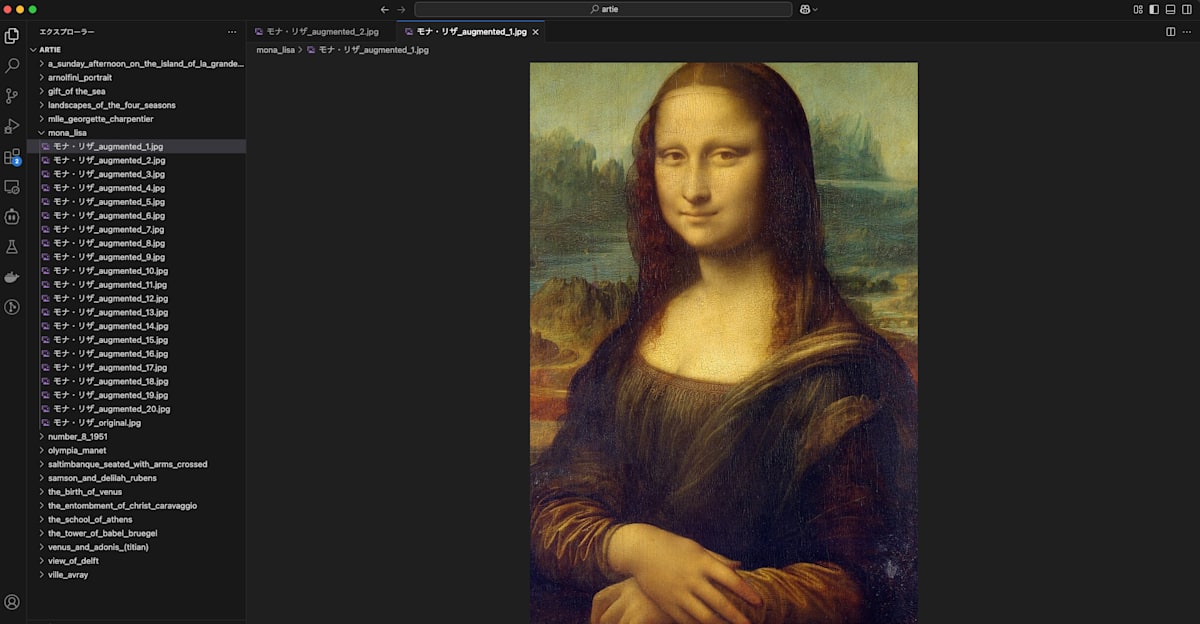
Task: Expand the a_sunday_afternoon_on_the_island folder
Action: point(136,63)
